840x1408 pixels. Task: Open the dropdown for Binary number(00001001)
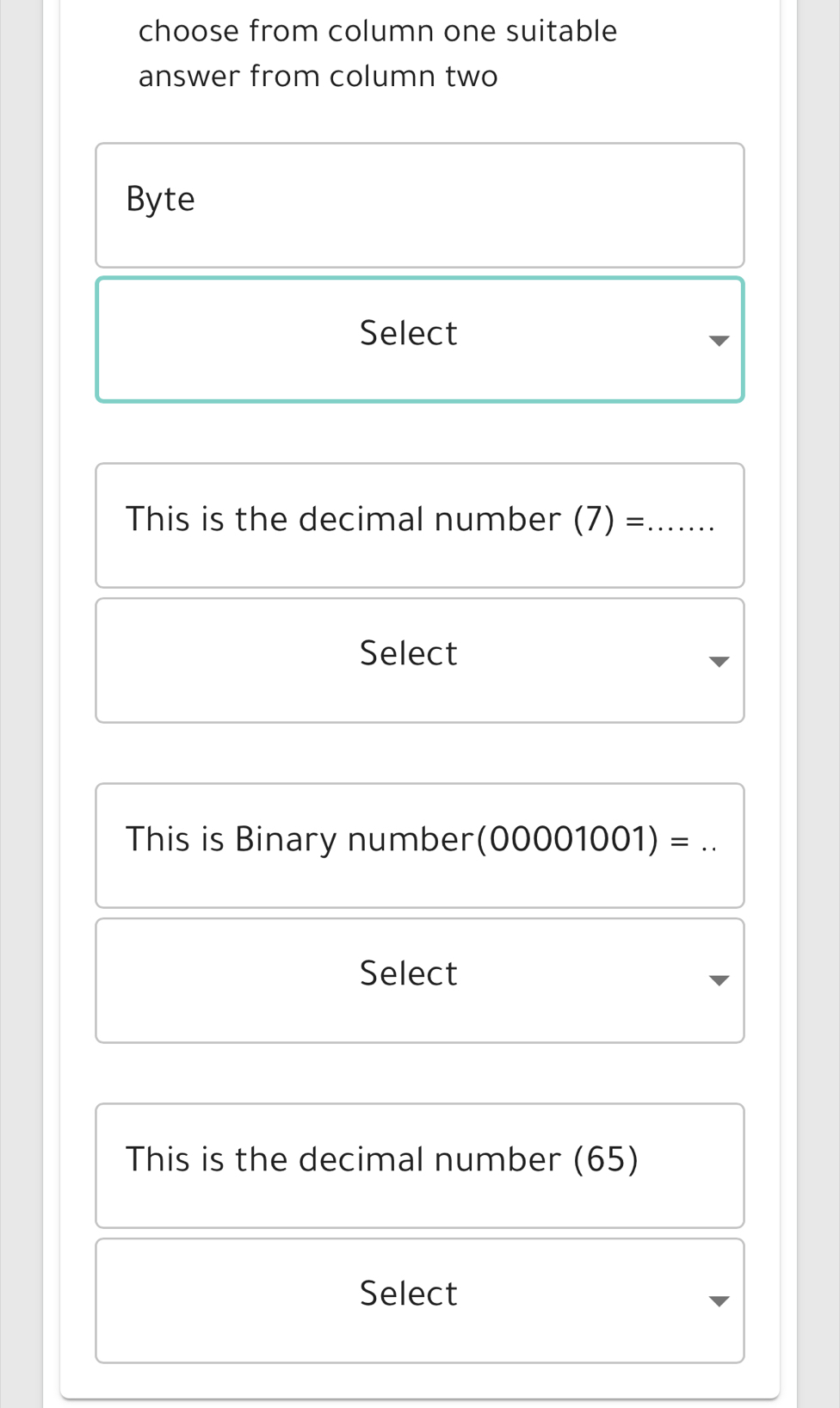[419, 980]
